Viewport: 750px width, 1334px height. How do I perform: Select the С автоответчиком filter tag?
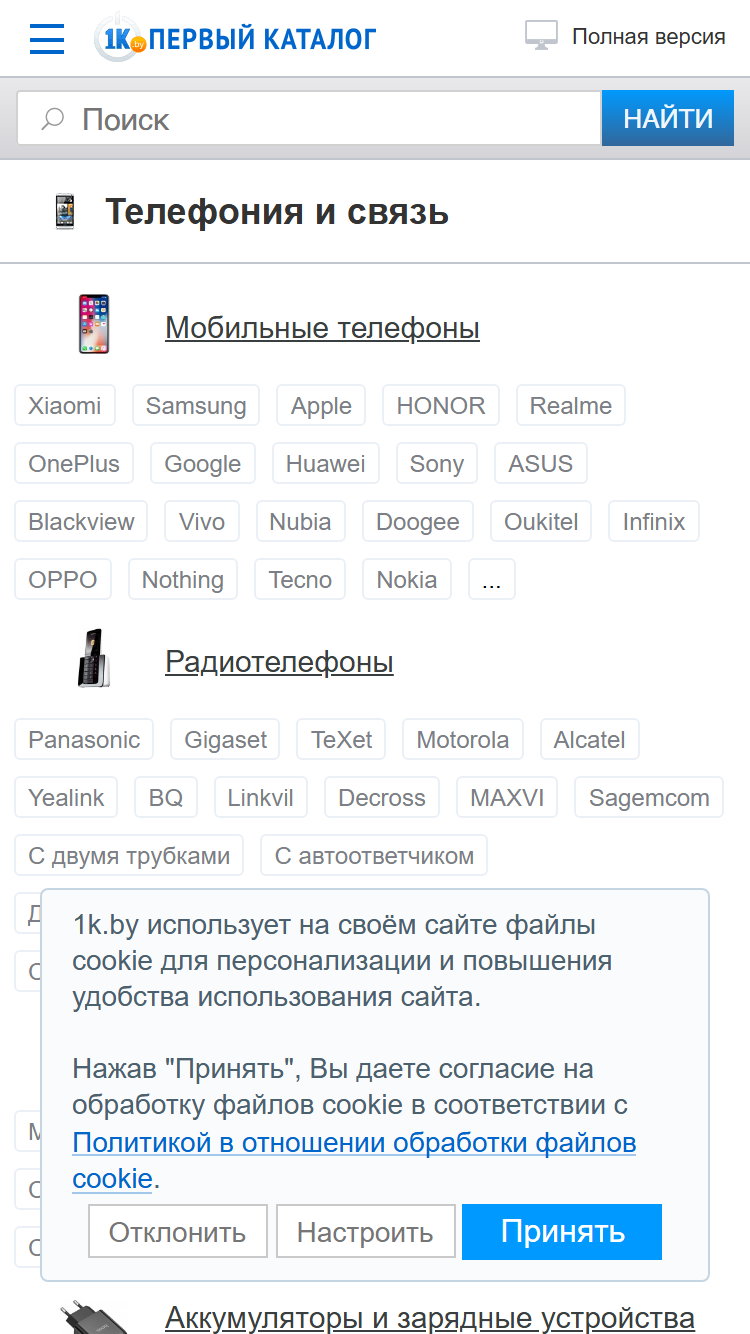pyautogui.click(x=374, y=855)
